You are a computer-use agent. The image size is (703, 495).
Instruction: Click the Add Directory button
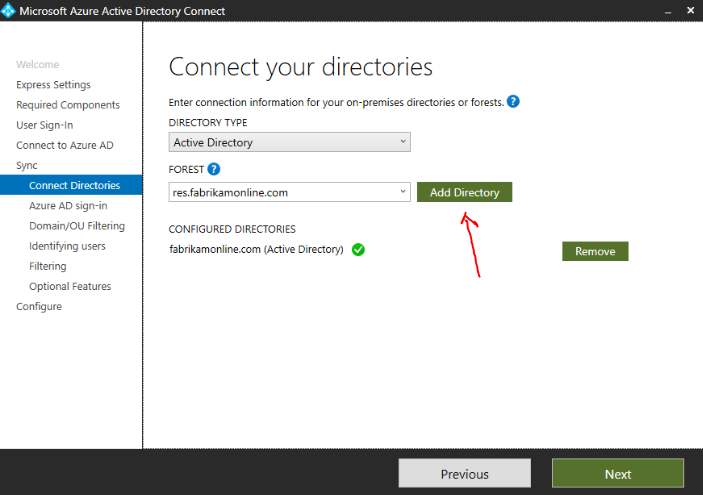coord(464,192)
